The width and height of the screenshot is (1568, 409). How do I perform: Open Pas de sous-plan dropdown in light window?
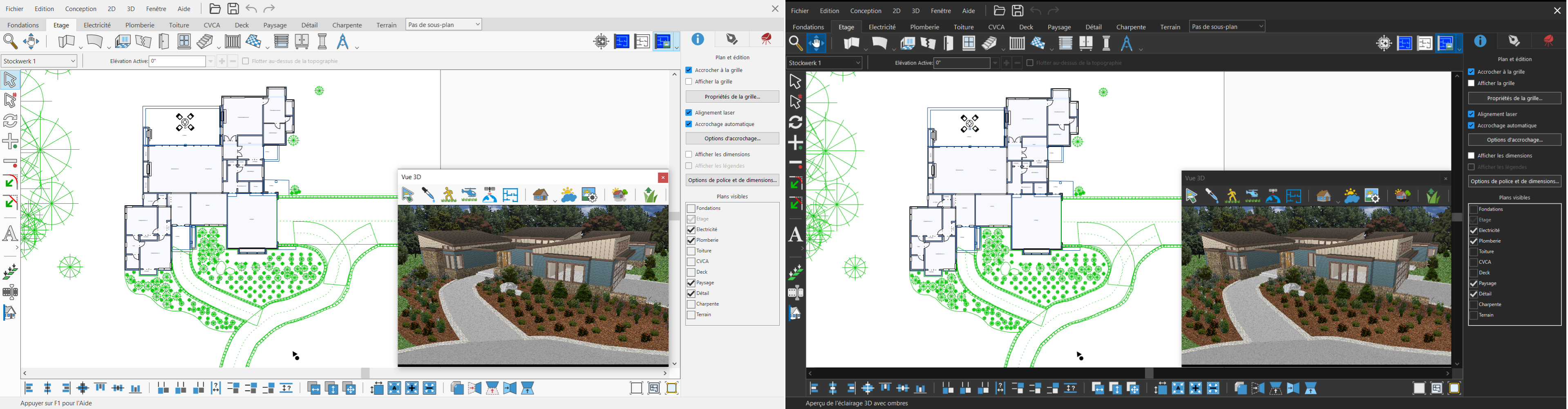[x=444, y=25]
